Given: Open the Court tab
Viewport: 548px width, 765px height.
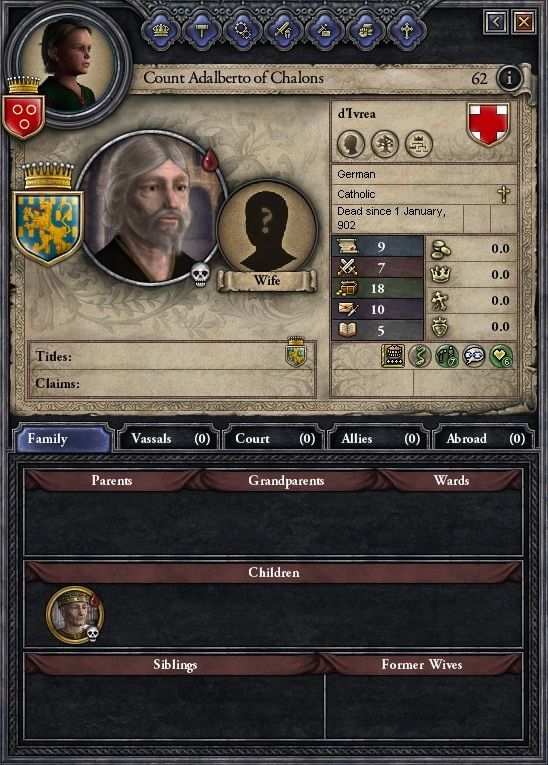Looking at the screenshot, I should click(273, 439).
